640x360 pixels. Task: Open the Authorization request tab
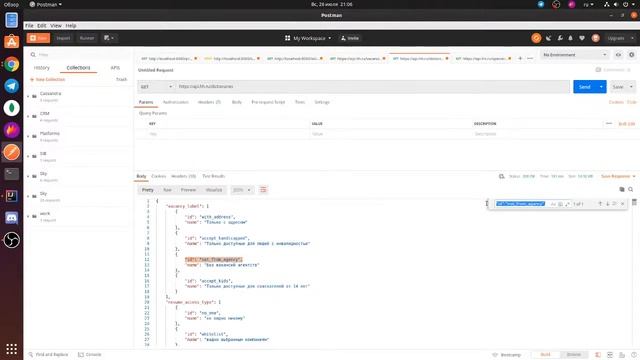pos(176,102)
